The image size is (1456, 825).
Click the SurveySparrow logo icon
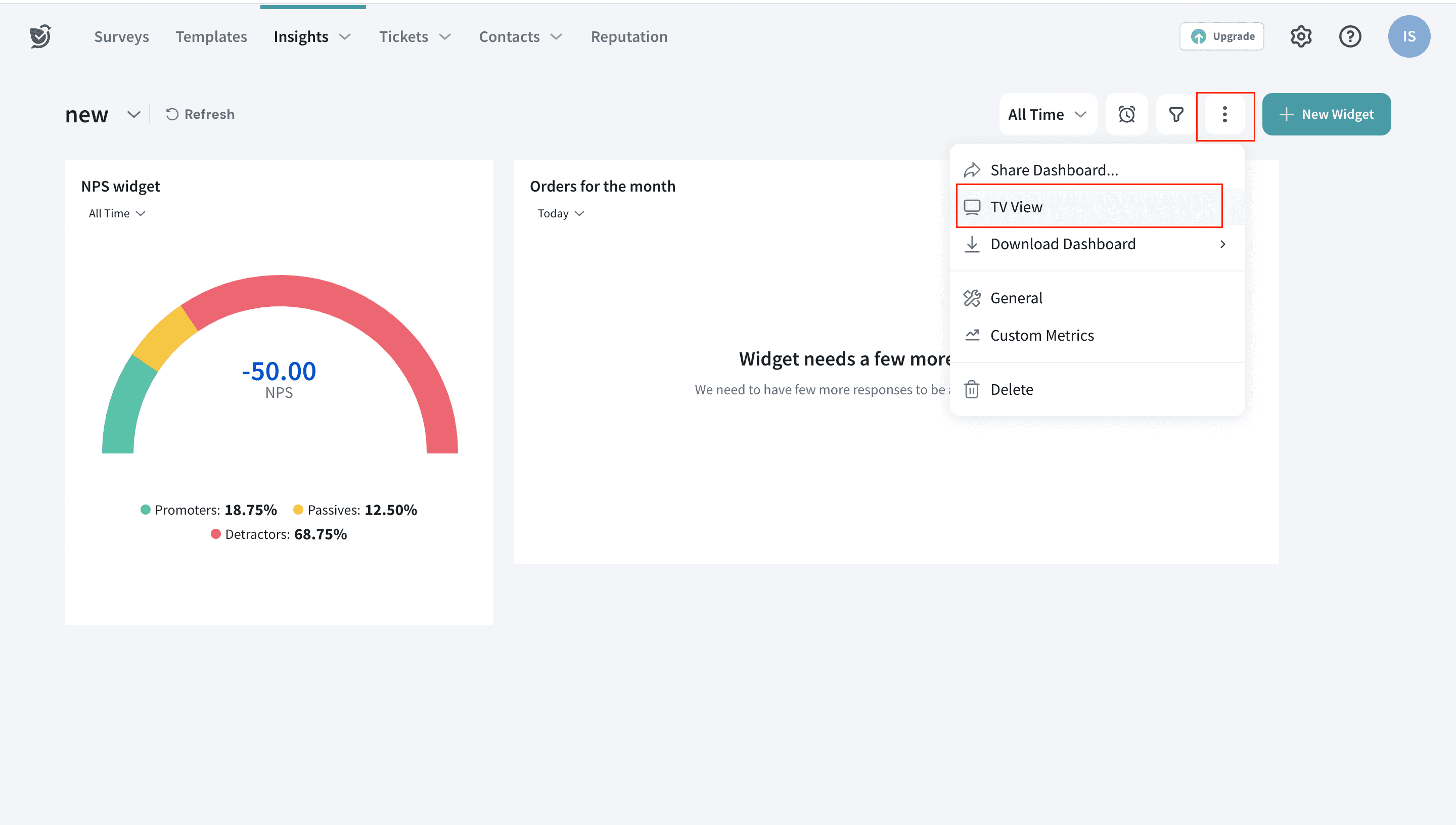click(x=40, y=36)
